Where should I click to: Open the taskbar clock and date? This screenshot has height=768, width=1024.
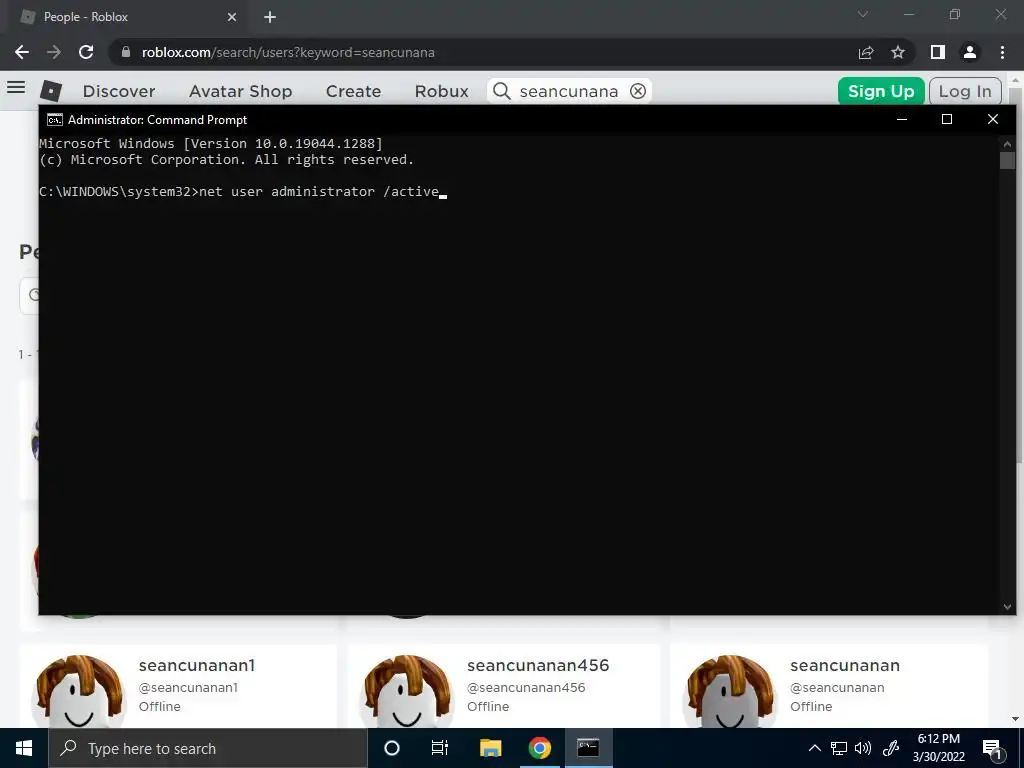coord(938,748)
